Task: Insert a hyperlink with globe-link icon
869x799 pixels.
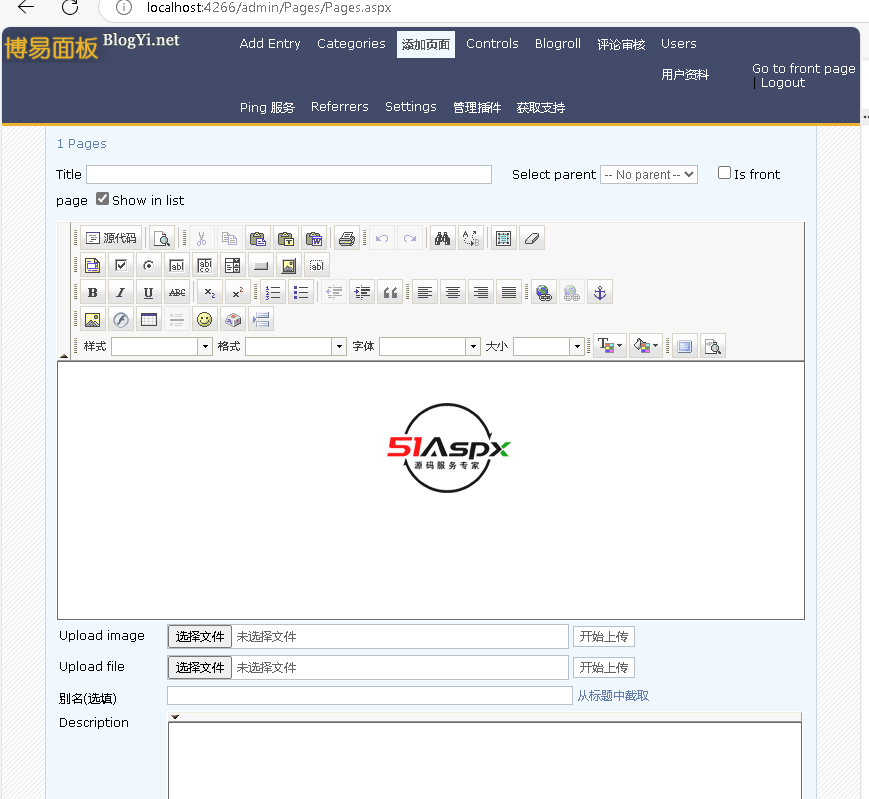Action: (x=544, y=293)
